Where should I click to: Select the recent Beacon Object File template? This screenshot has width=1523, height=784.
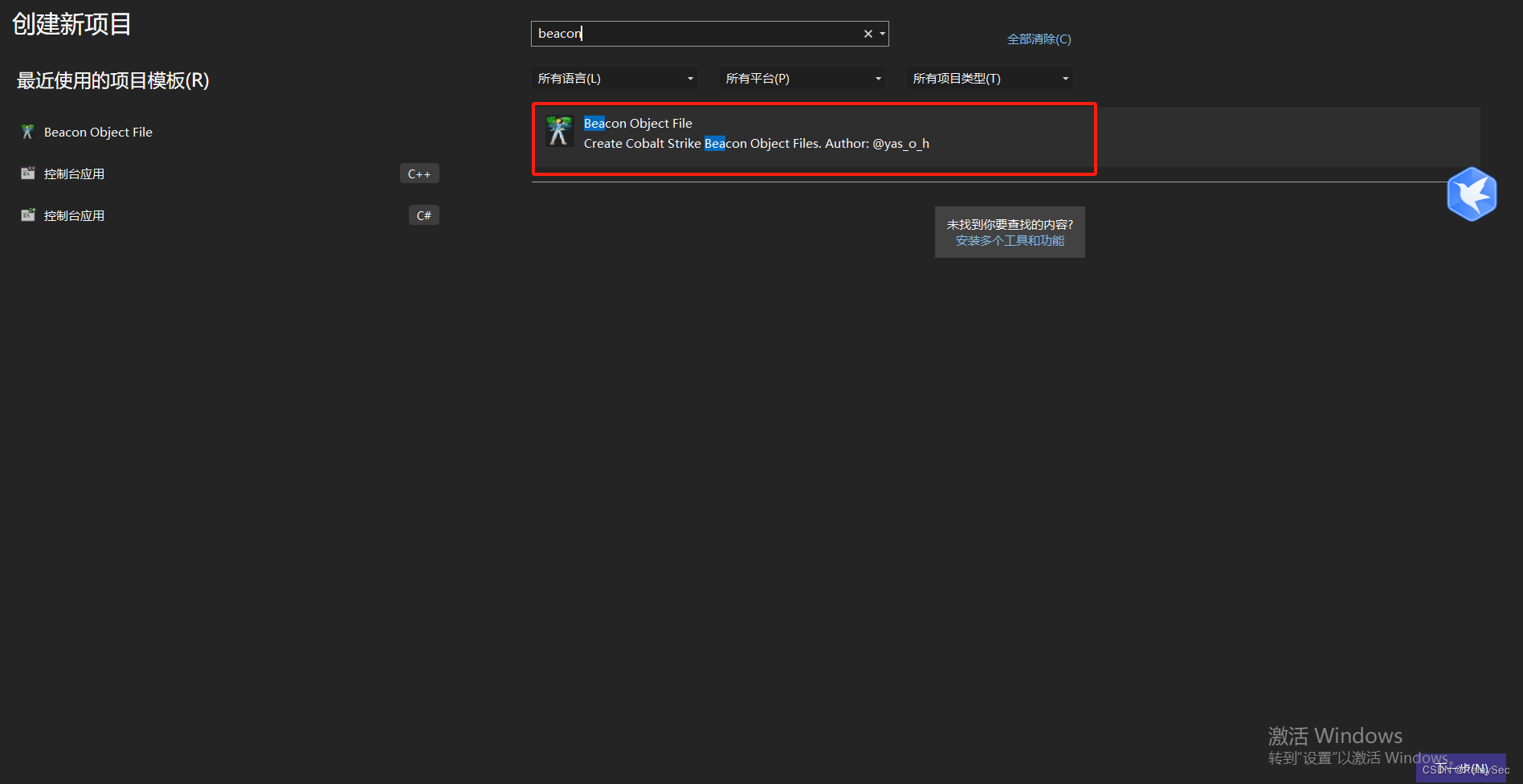pos(229,132)
